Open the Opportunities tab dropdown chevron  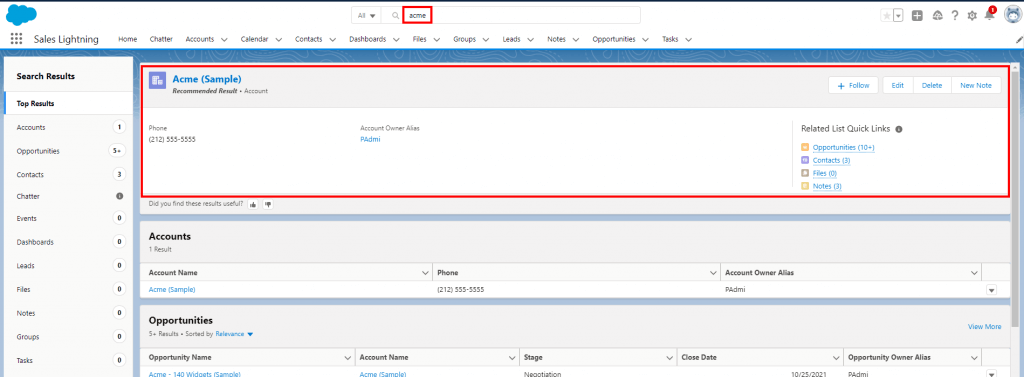645,39
